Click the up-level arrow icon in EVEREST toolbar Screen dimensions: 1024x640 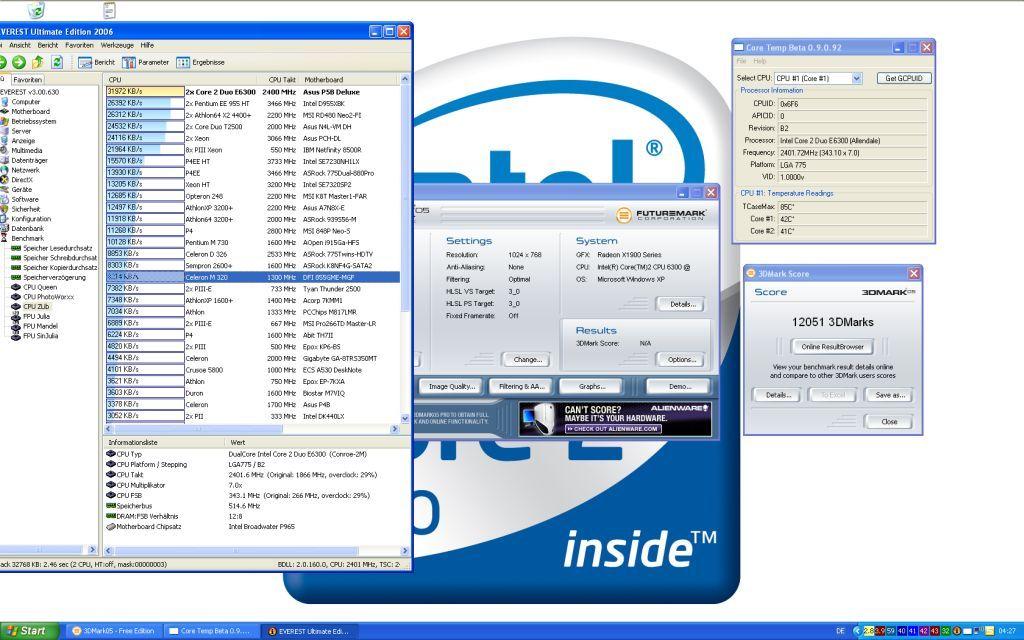click(x=38, y=62)
